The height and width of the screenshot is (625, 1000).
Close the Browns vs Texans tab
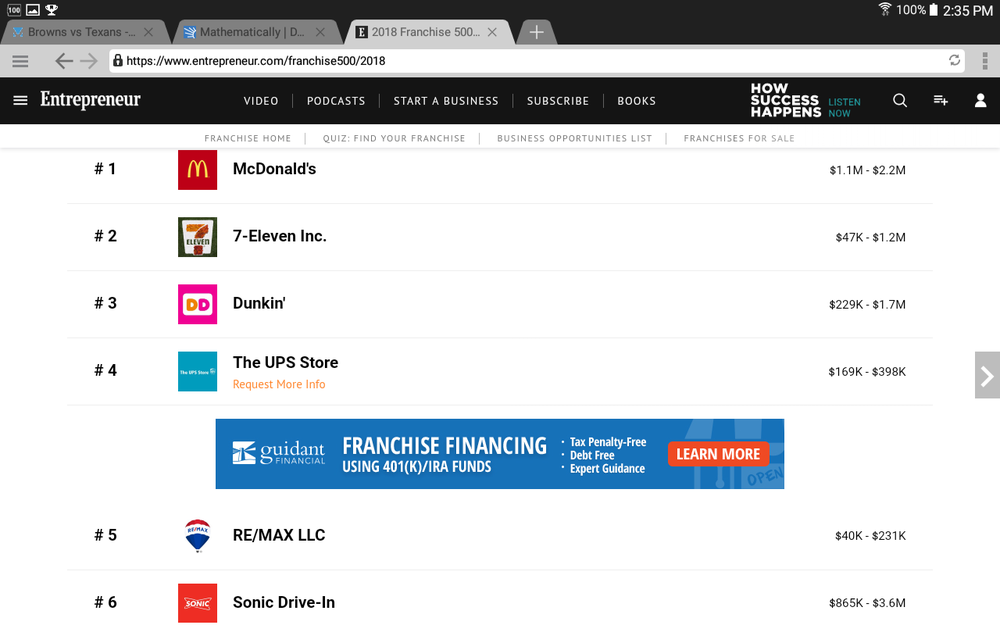tap(148, 32)
